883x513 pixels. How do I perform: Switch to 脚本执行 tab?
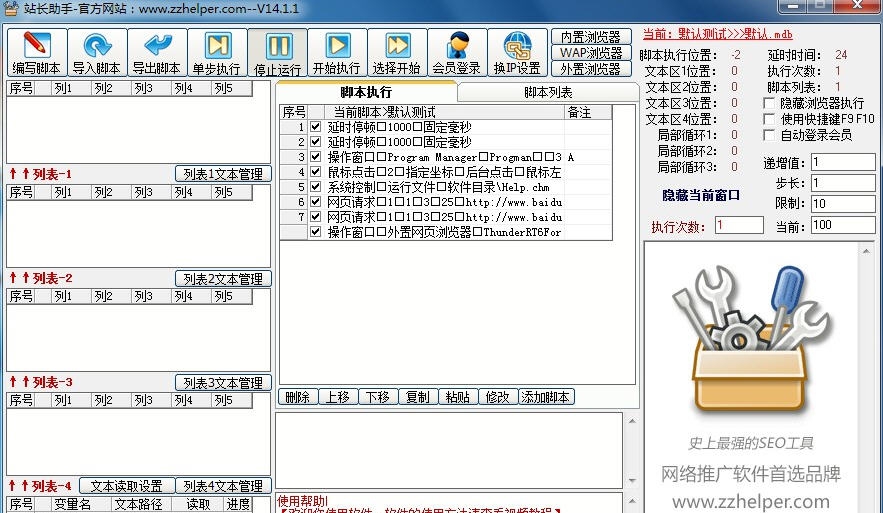[x=366, y=92]
